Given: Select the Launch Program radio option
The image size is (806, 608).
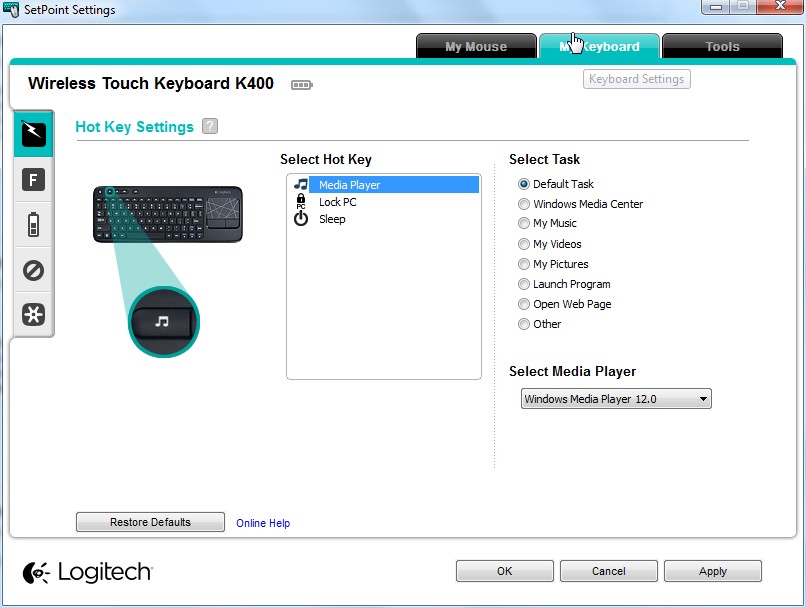Looking at the screenshot, I should coord(564,284).
